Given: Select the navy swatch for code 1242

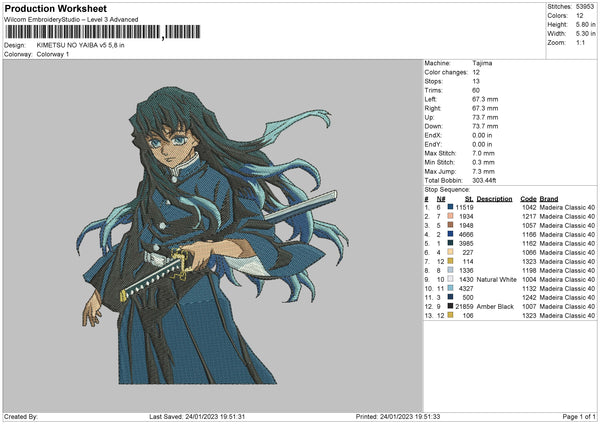Looking at the screenshot, I should point(450,297).
